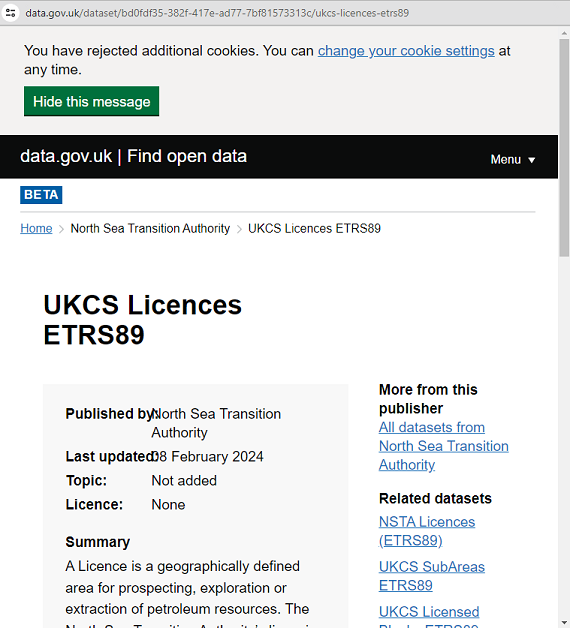This screenshot has height=628, width=570.
Task: Click the Summary heading
Action: pyautogui.click(x=98, y=542)
